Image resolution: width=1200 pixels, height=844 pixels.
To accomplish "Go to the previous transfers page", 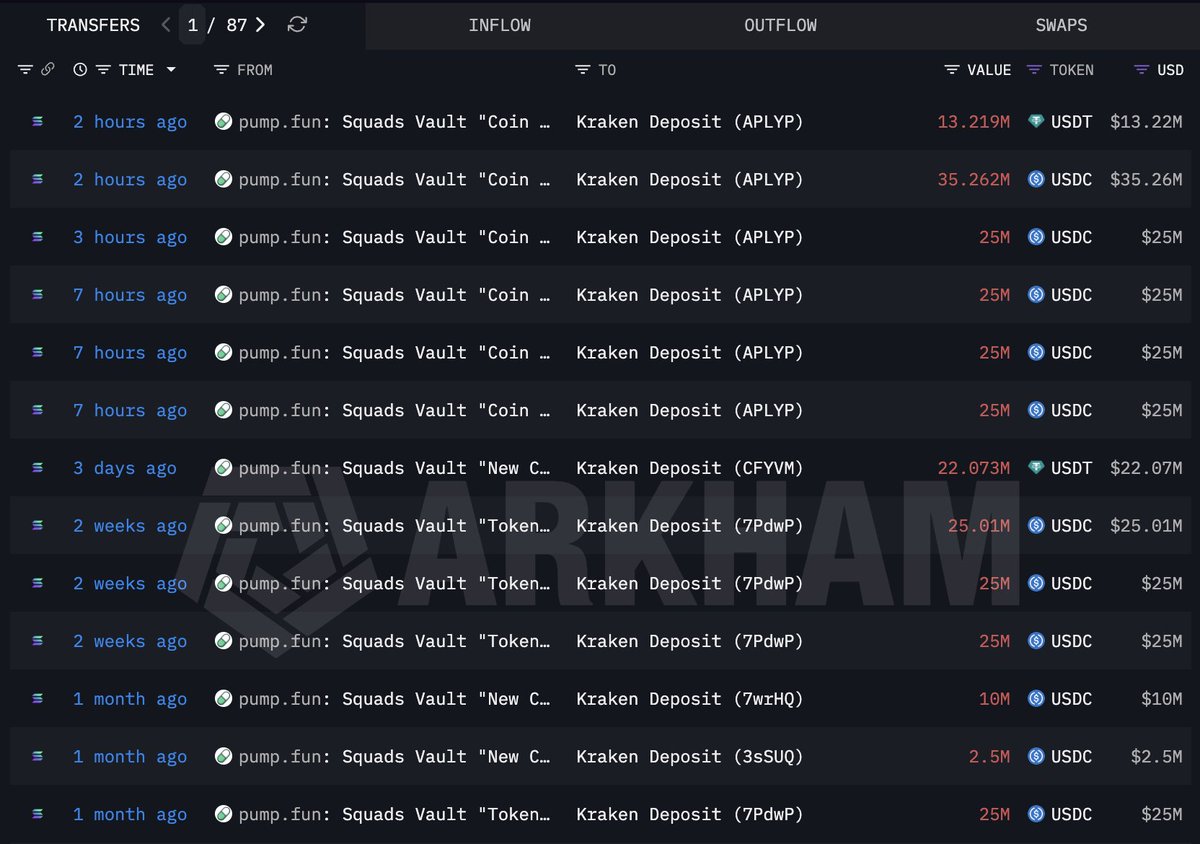I will click(x=166, y=25).
